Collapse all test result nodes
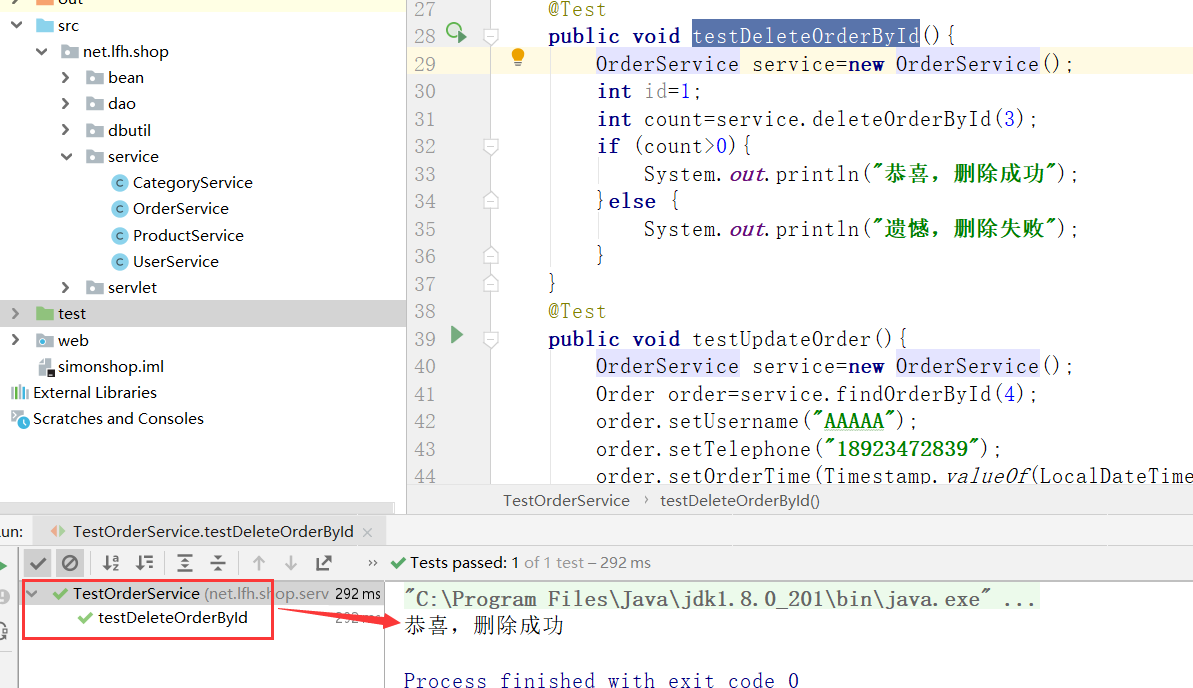 click(x=218, y=563)
